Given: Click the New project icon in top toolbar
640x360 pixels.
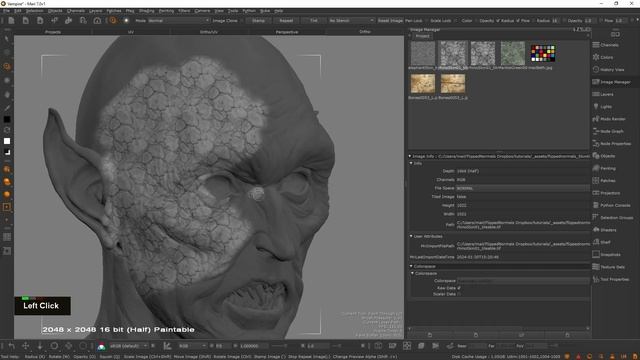Looking at the screenshot, I should coord(11,20).
